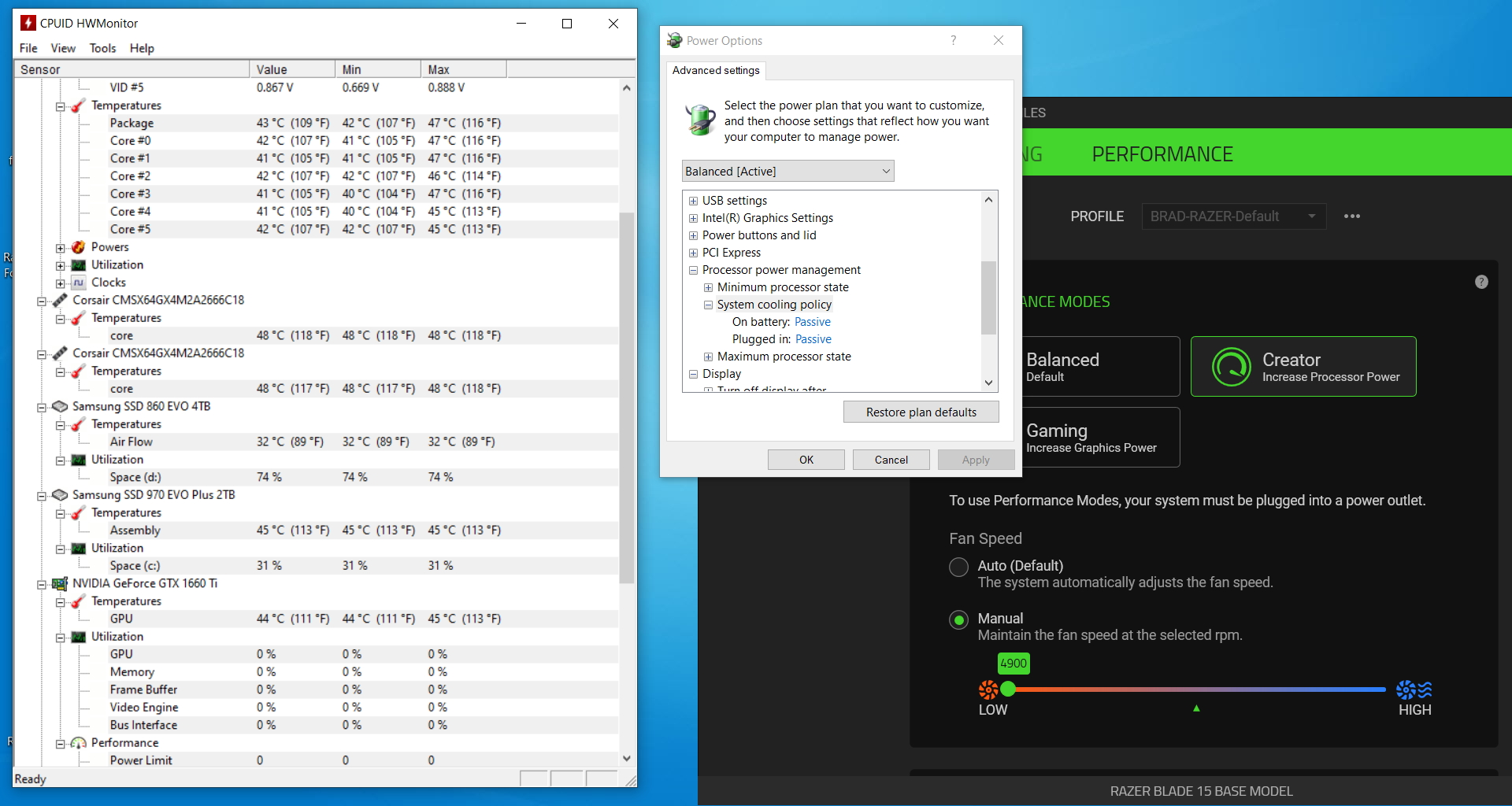The image size is (1512, 806).
Task: Click the low fan speed orange icon
Action: point(988,690)
